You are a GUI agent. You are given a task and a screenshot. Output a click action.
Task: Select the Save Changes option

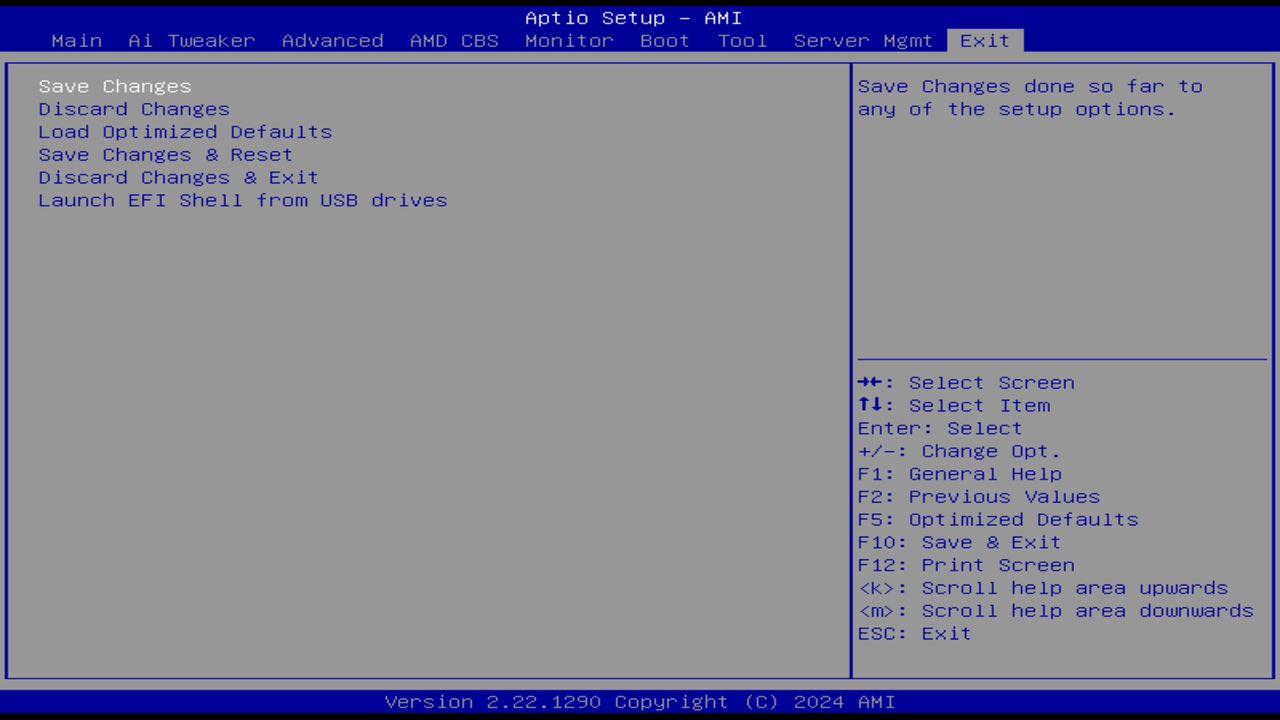pyautogui.click(x=115, y=87)
